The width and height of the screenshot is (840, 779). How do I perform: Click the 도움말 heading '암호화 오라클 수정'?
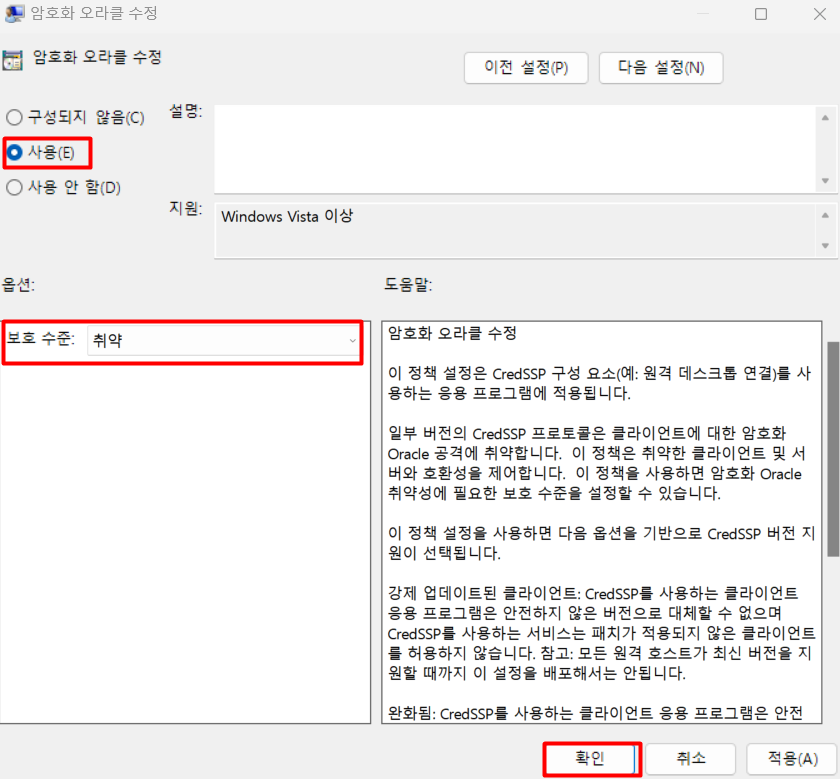[x=452, y=333]
